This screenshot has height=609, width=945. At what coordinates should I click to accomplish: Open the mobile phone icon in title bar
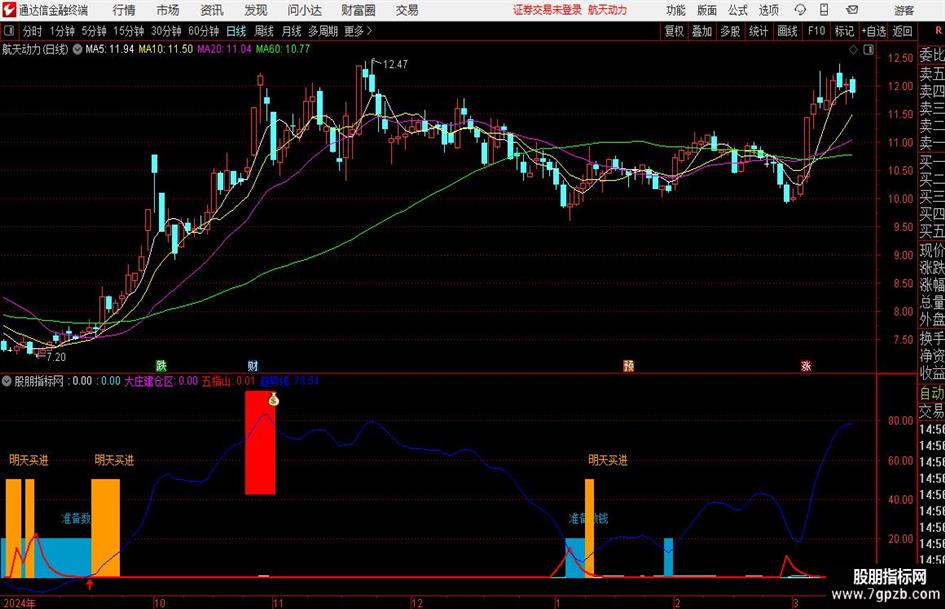pyautogui.click(x=824, y=10)
